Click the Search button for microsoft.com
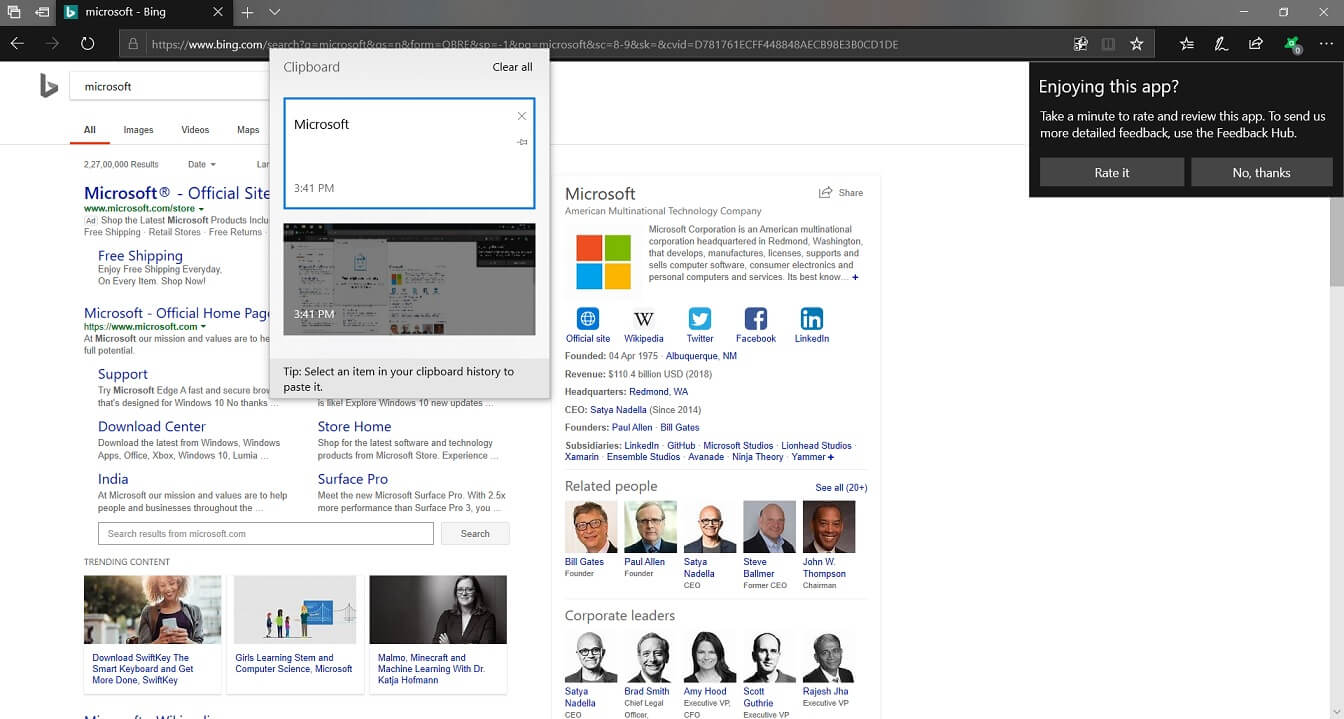The image size is (1344, 719). 475,533
